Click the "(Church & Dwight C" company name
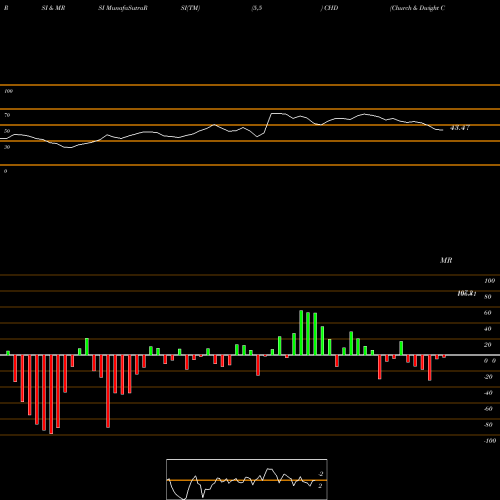Viewport: 500px width, 500px height. 417,8
